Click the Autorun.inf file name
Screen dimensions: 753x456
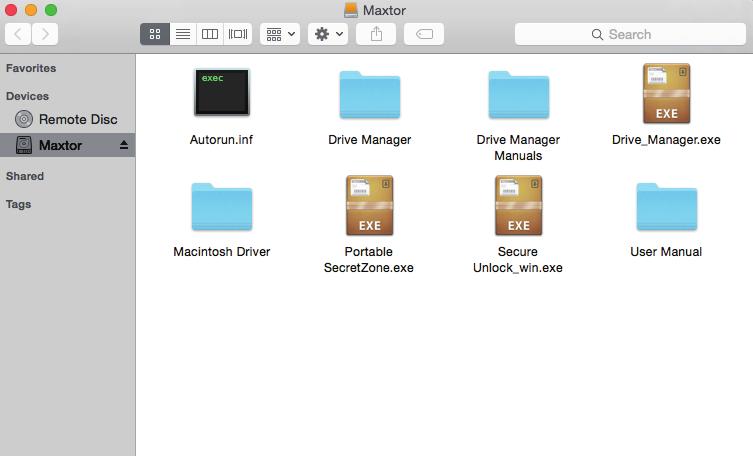click(221, 140)
